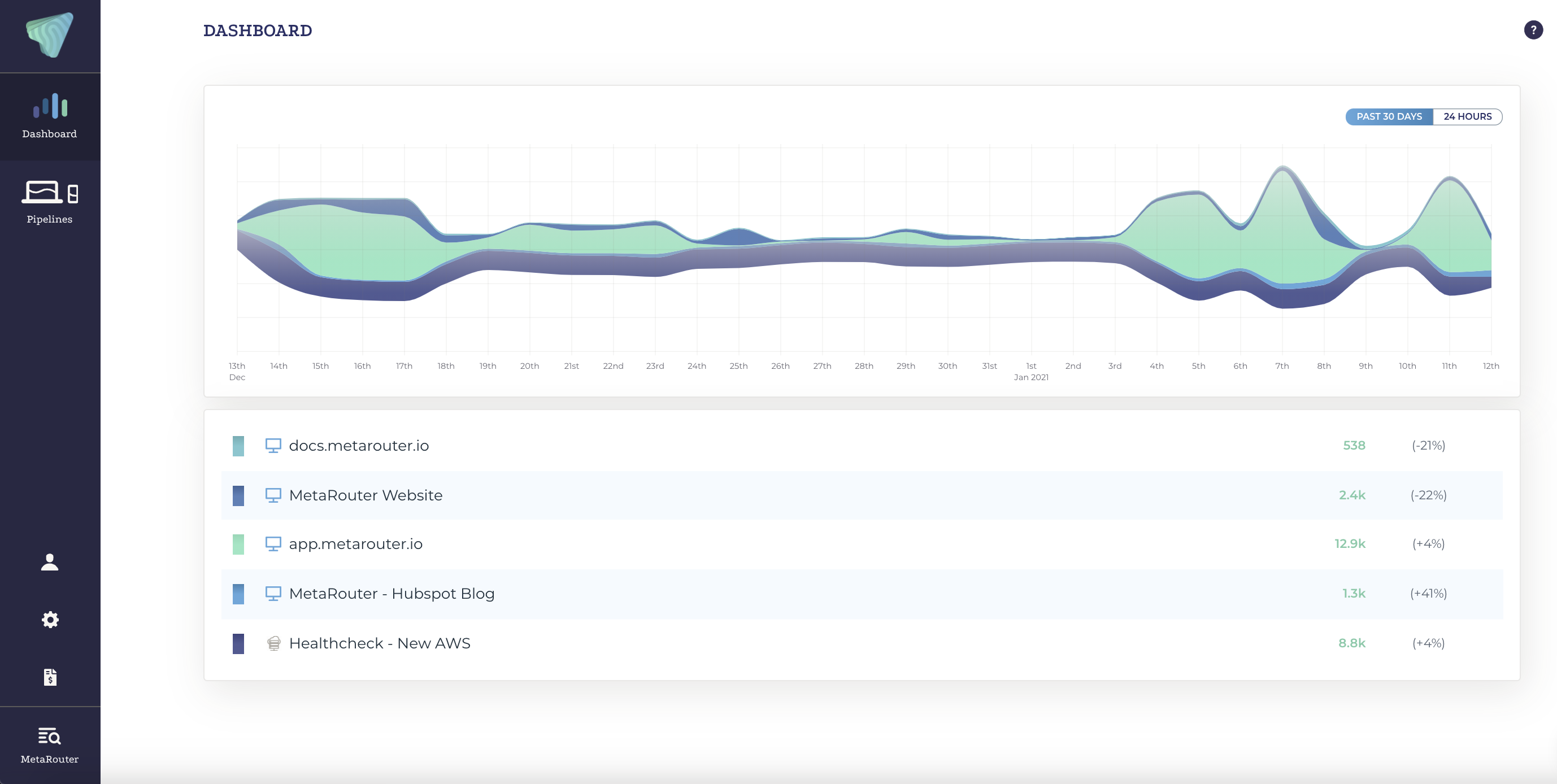The height and width of the screenshot is (784, 1557).
Task: Open docs.metarouter.io source row
Action: click(862, 446)
